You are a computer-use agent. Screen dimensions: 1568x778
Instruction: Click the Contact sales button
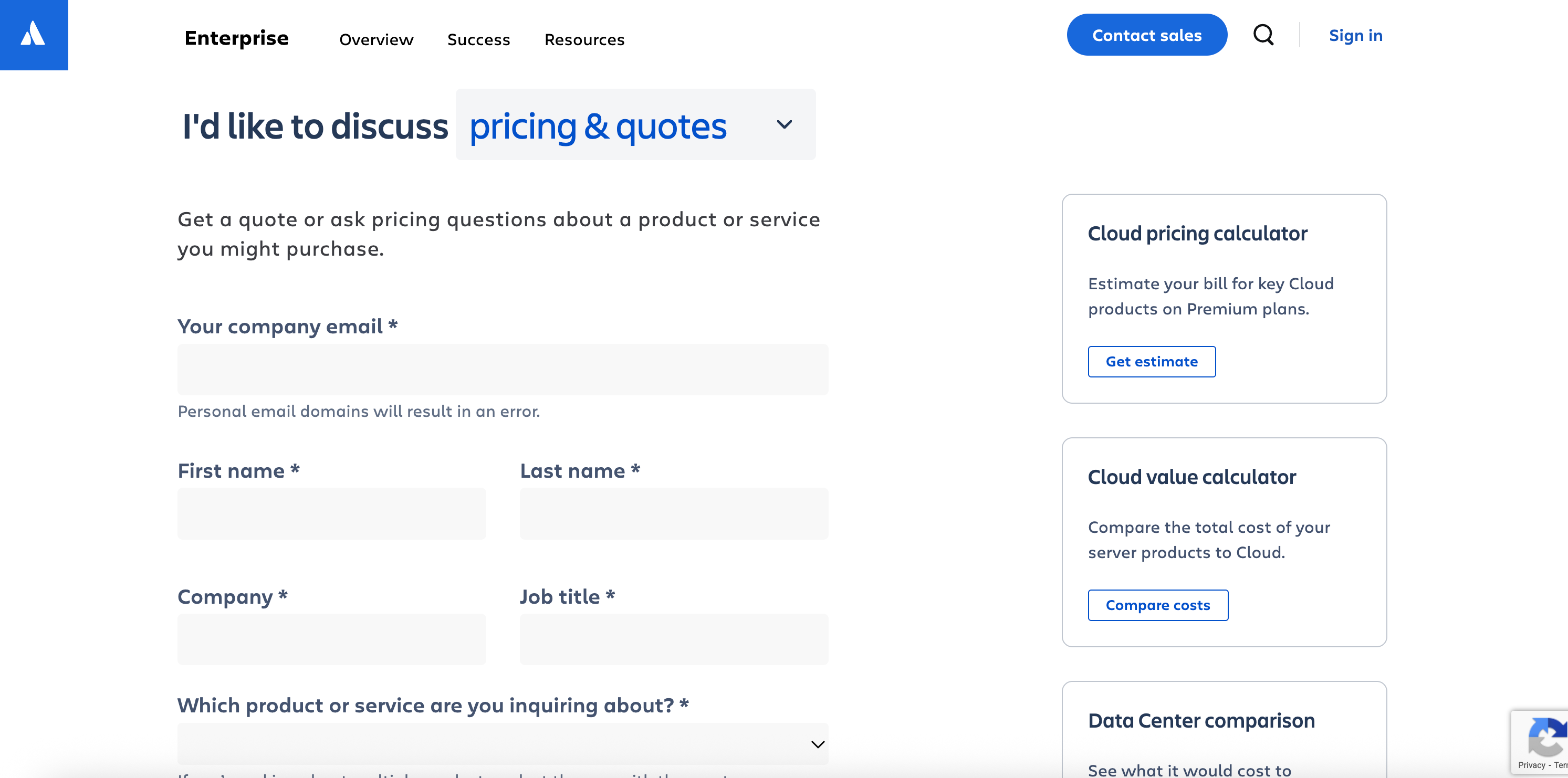[1147, 35]
